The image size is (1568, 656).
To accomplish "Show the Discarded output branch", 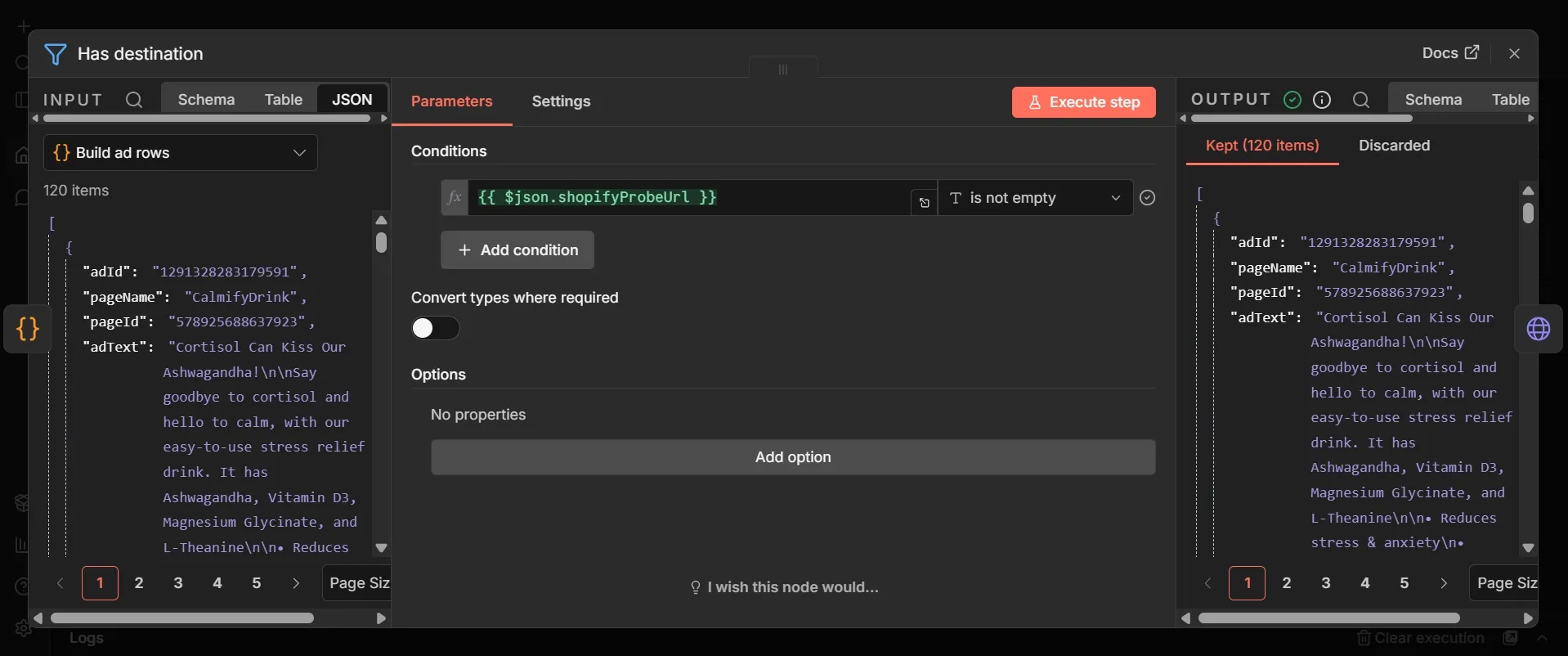I will (1394, 146).
